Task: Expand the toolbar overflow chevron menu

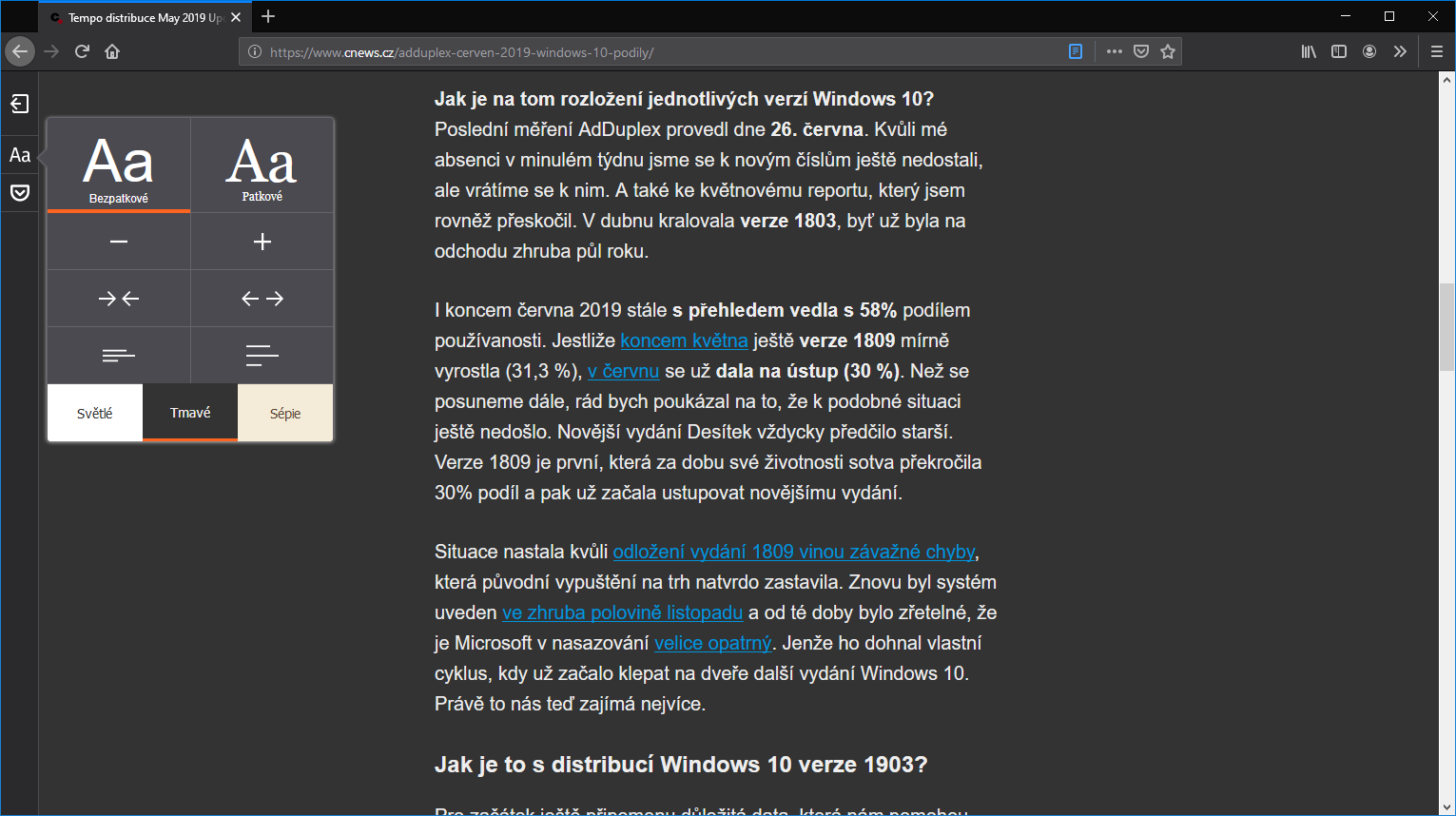Action: coord(1400,51)
